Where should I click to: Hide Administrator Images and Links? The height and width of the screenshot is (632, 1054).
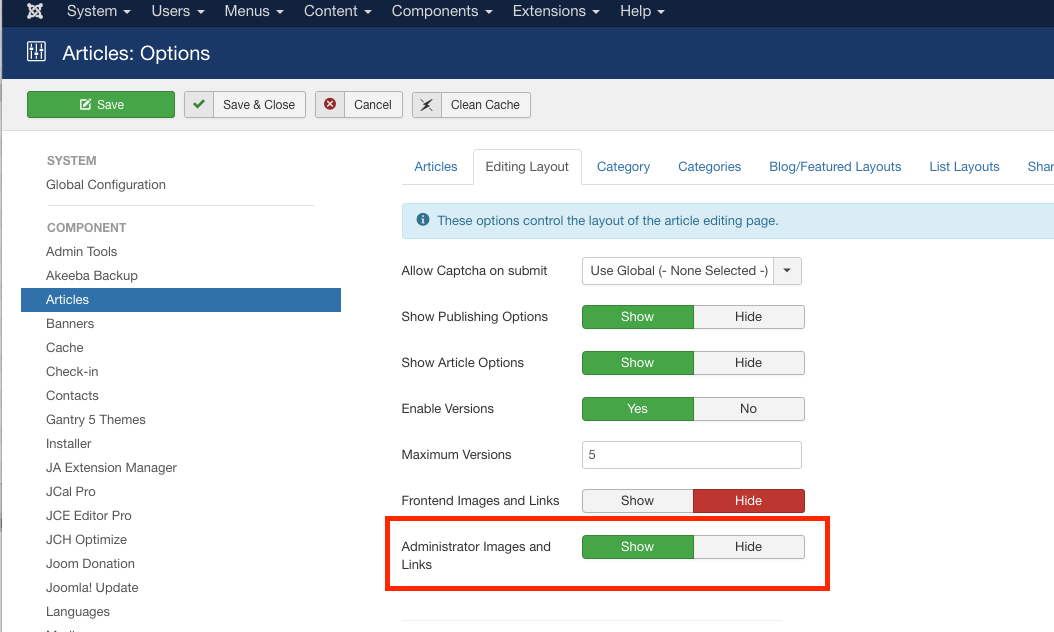tap(748, 547)
